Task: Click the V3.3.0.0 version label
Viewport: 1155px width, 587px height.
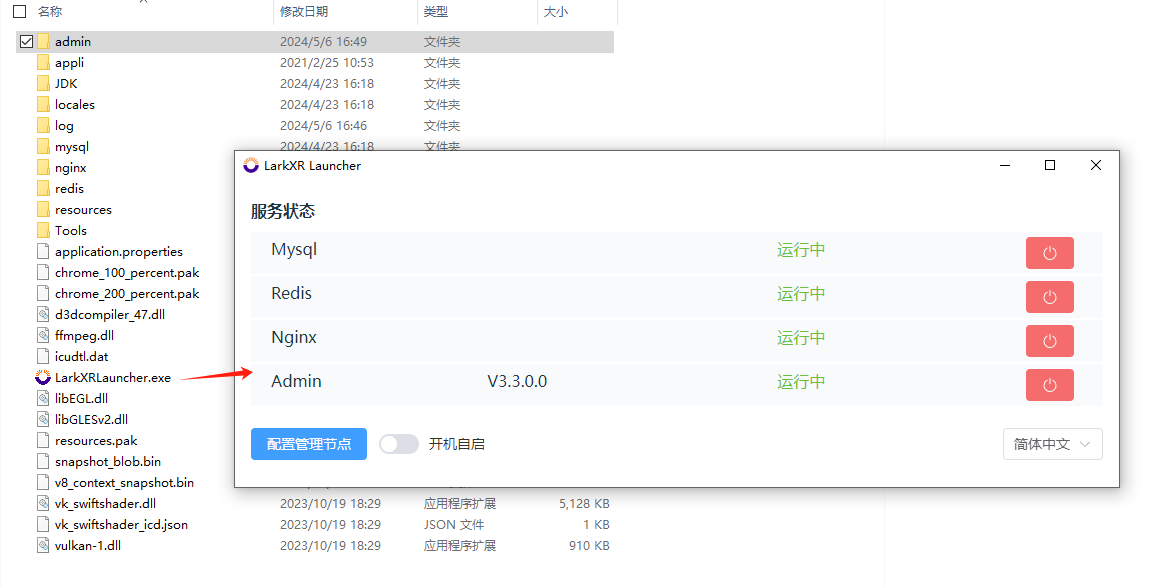Action: 517,381
